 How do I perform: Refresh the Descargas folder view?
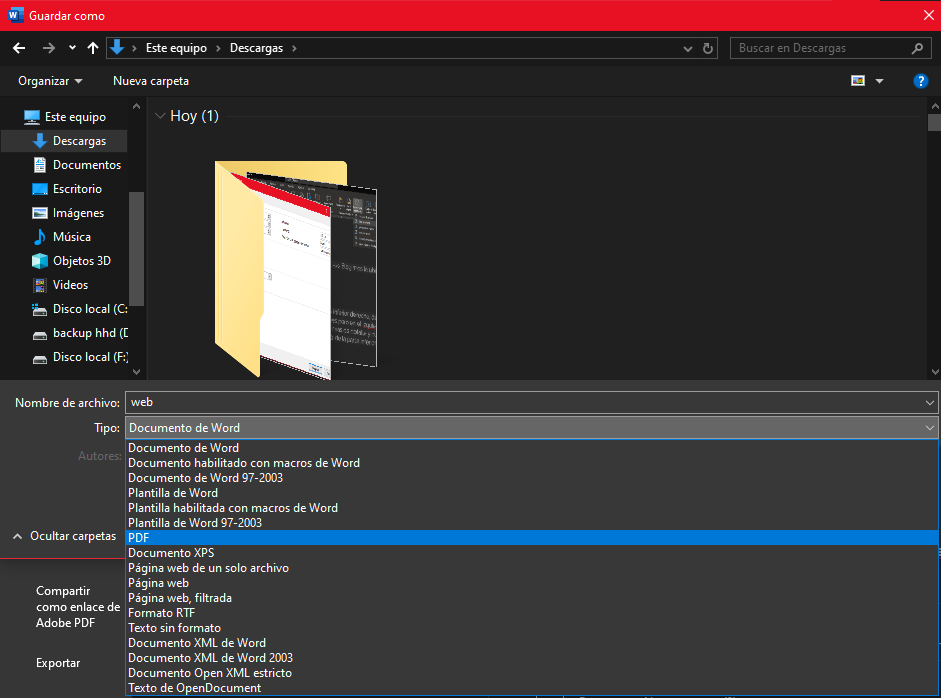pyautogui.click(x=709, y=48)
